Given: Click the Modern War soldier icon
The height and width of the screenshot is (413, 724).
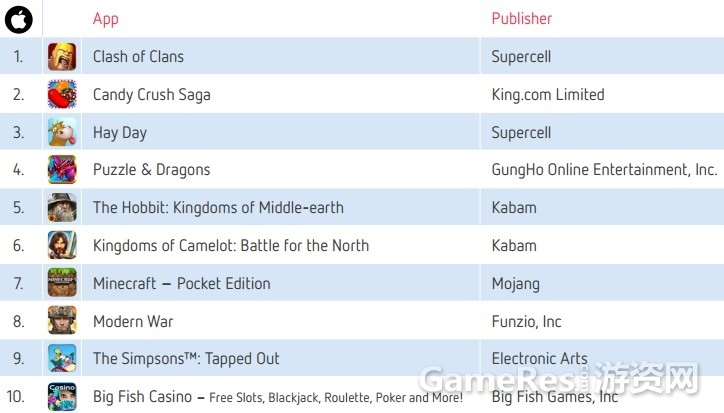Looking at the screenshot, I should point(62,320).
